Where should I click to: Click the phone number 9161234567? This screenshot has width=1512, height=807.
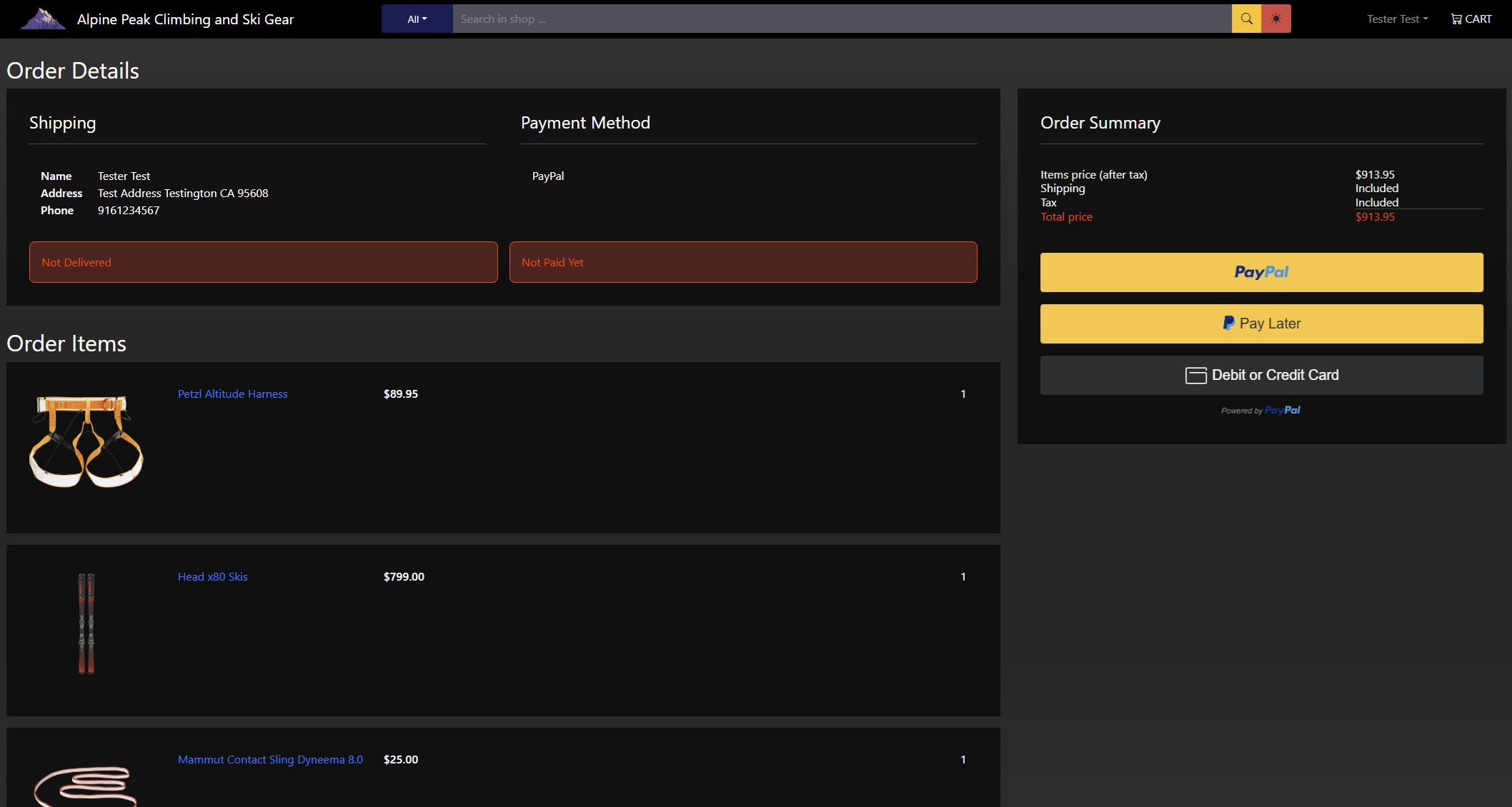point(129,211)
